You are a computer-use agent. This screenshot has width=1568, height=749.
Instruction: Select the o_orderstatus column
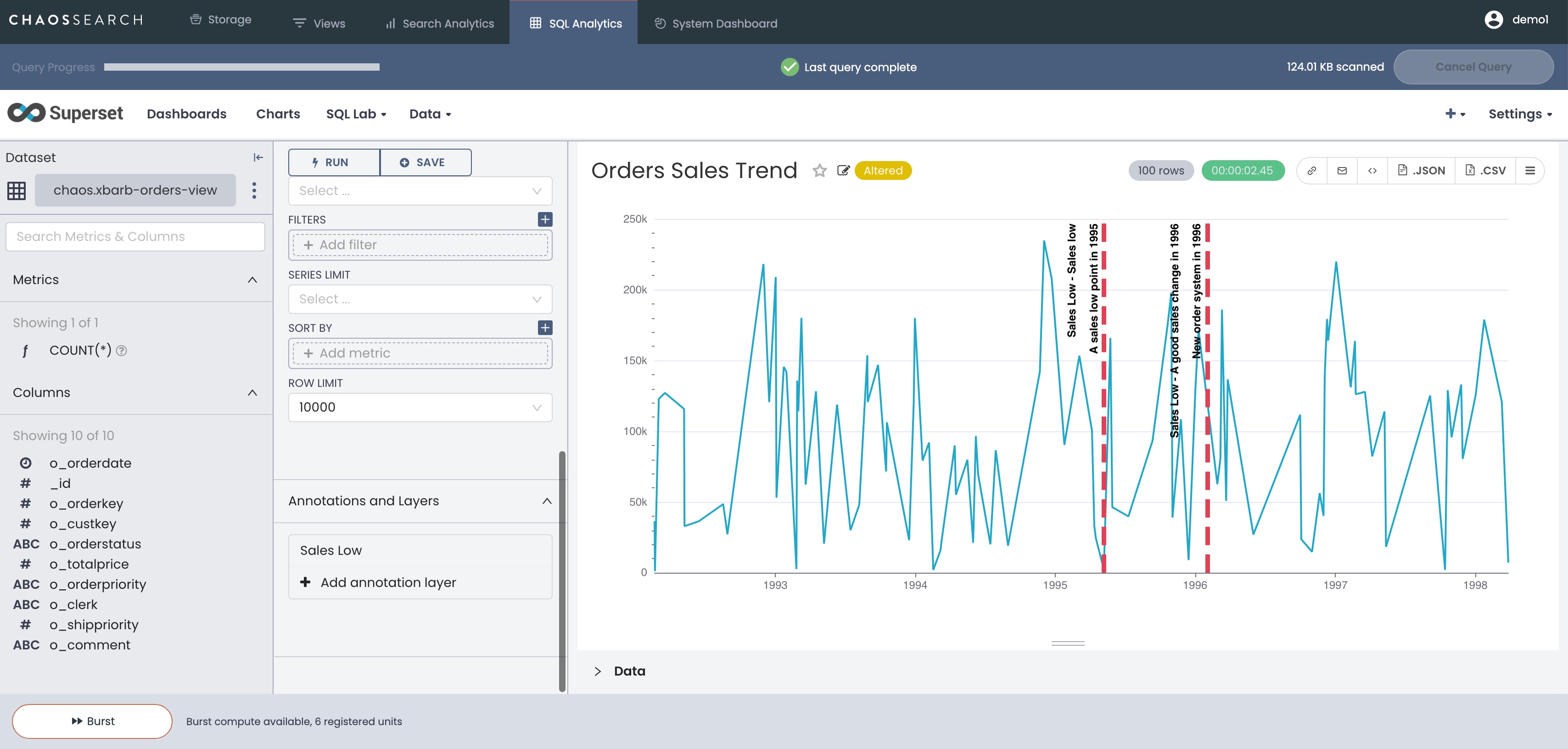click(x=95, y=544)
